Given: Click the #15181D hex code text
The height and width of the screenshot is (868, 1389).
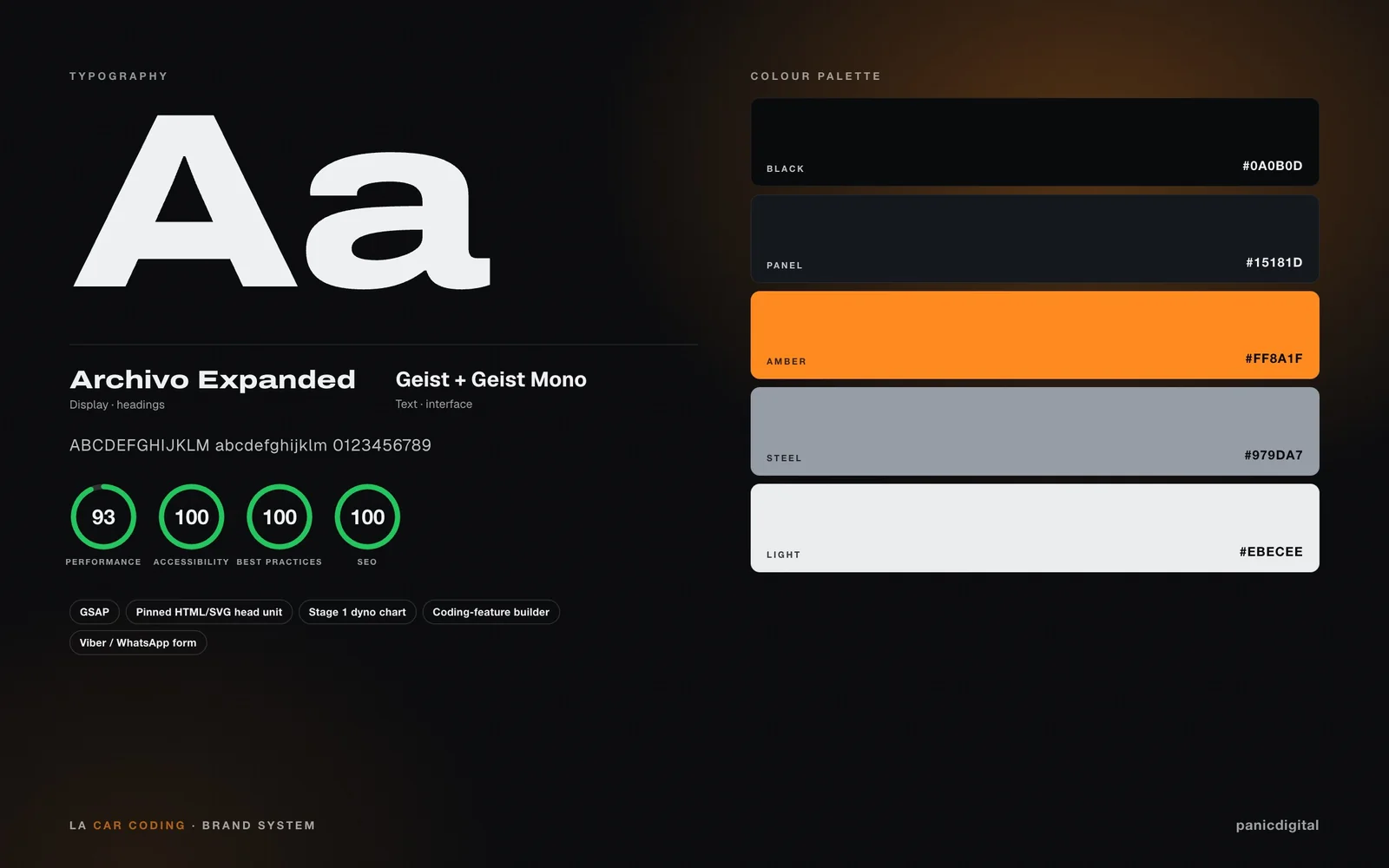Looking at the screenshot, I should (x=1274, y=262).
